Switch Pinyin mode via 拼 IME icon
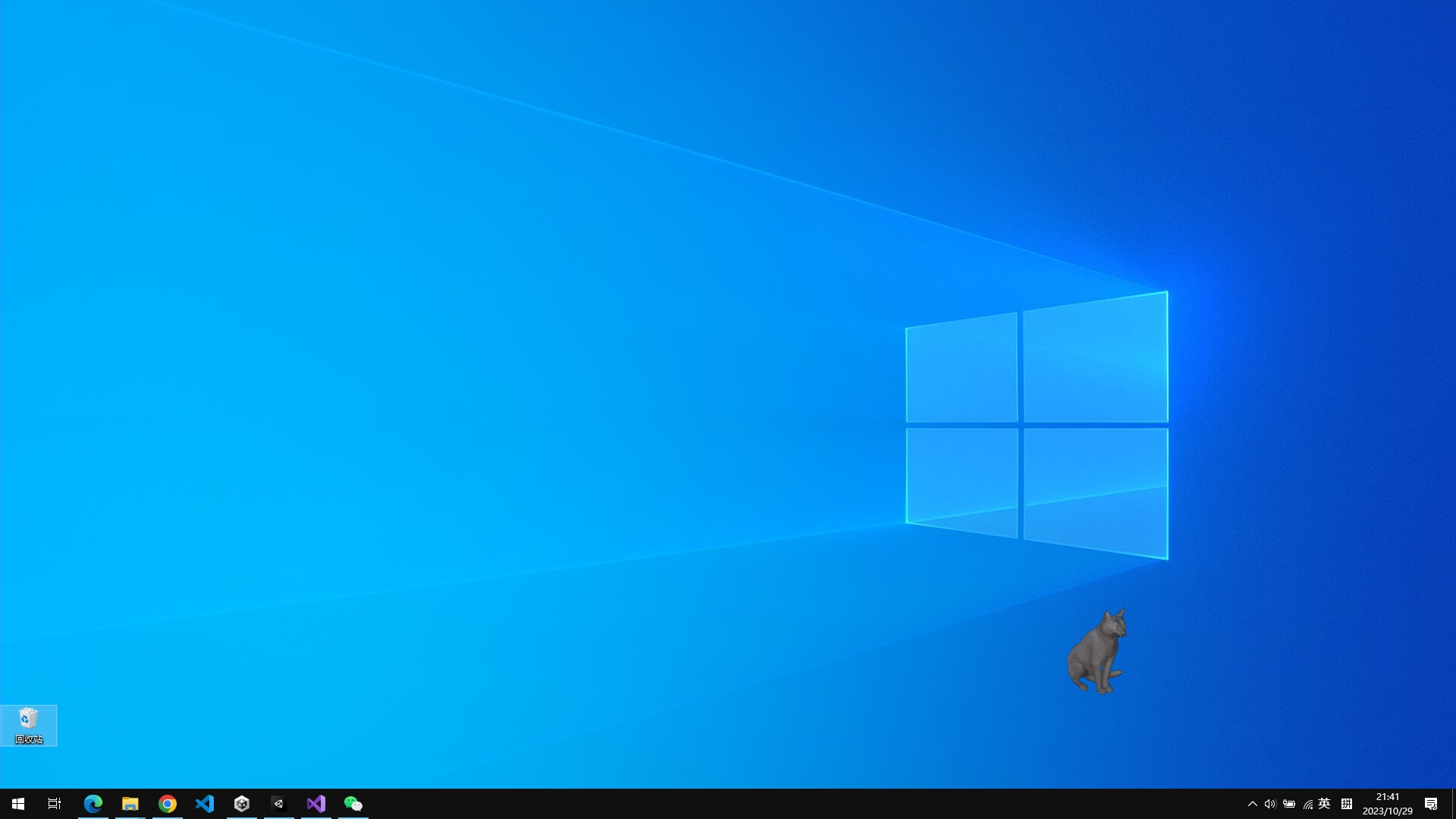1456x819 pixels. click(x=1348, y=804)
